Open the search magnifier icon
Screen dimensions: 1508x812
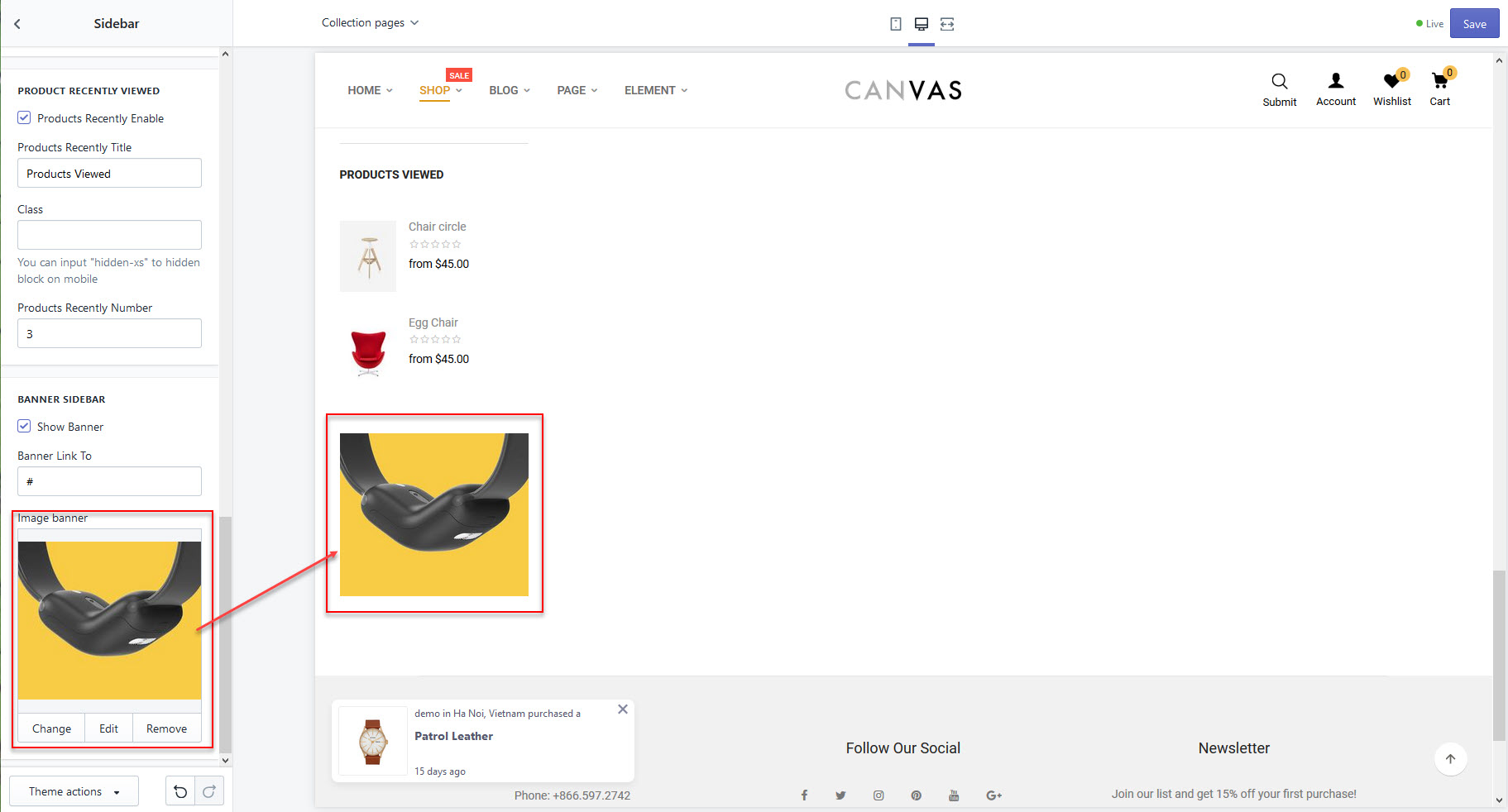pos(1280,81)
